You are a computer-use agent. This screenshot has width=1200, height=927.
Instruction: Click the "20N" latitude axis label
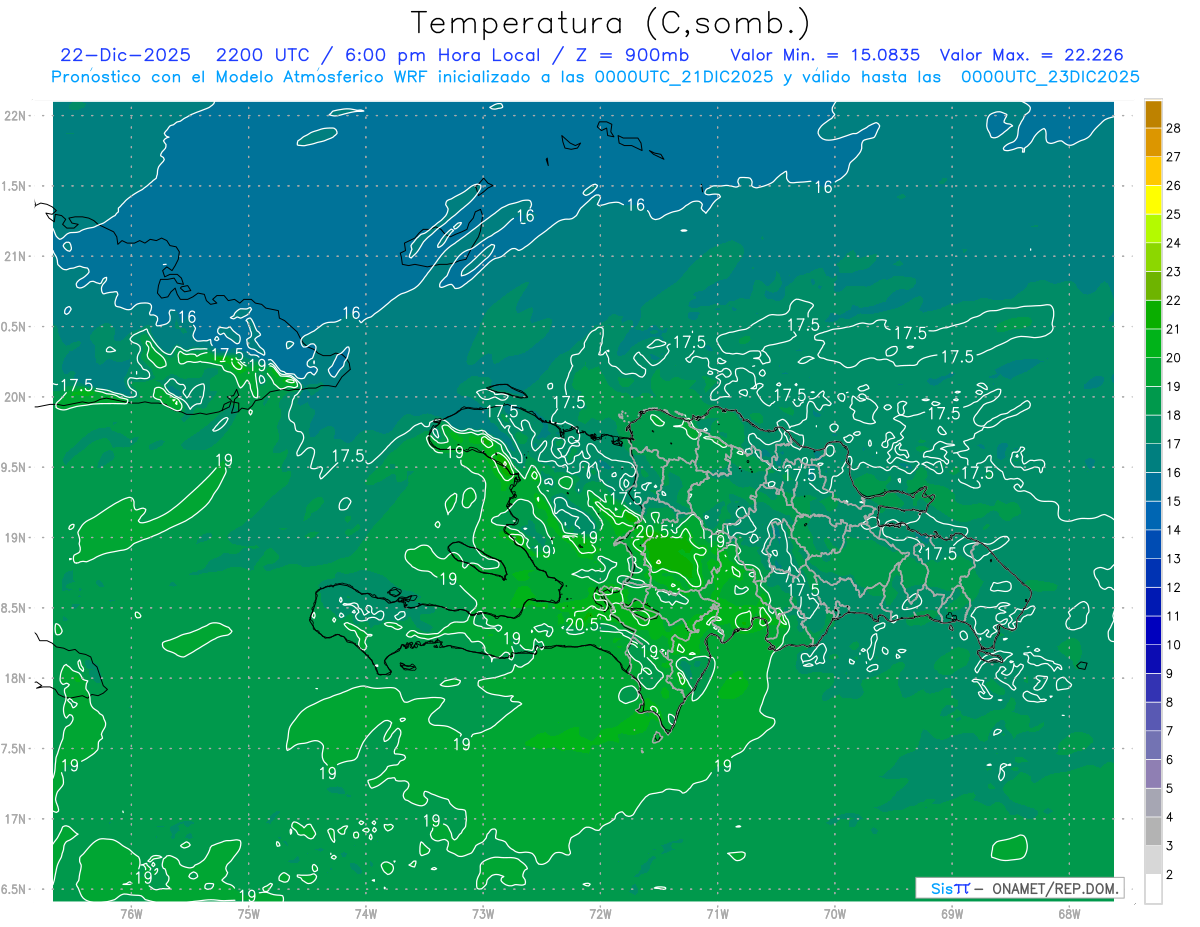click(x=15, y=397)
